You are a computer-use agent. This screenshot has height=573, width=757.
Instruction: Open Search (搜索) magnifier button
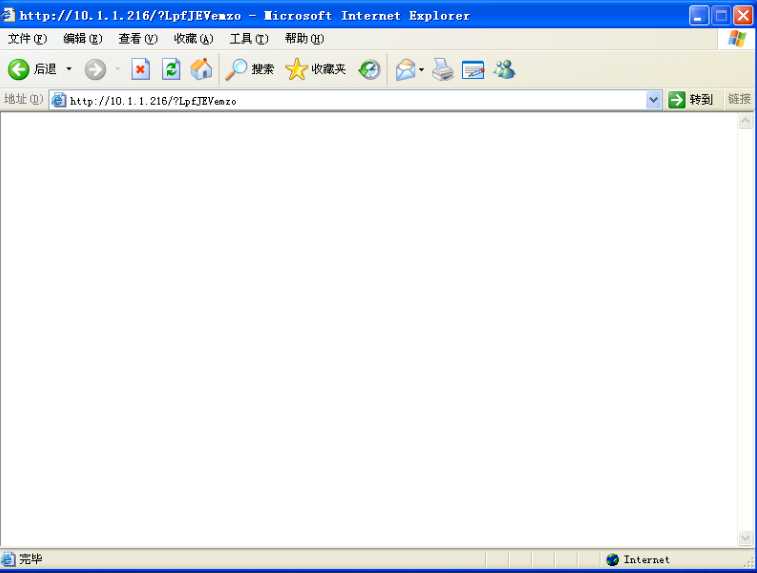(250, 70)
